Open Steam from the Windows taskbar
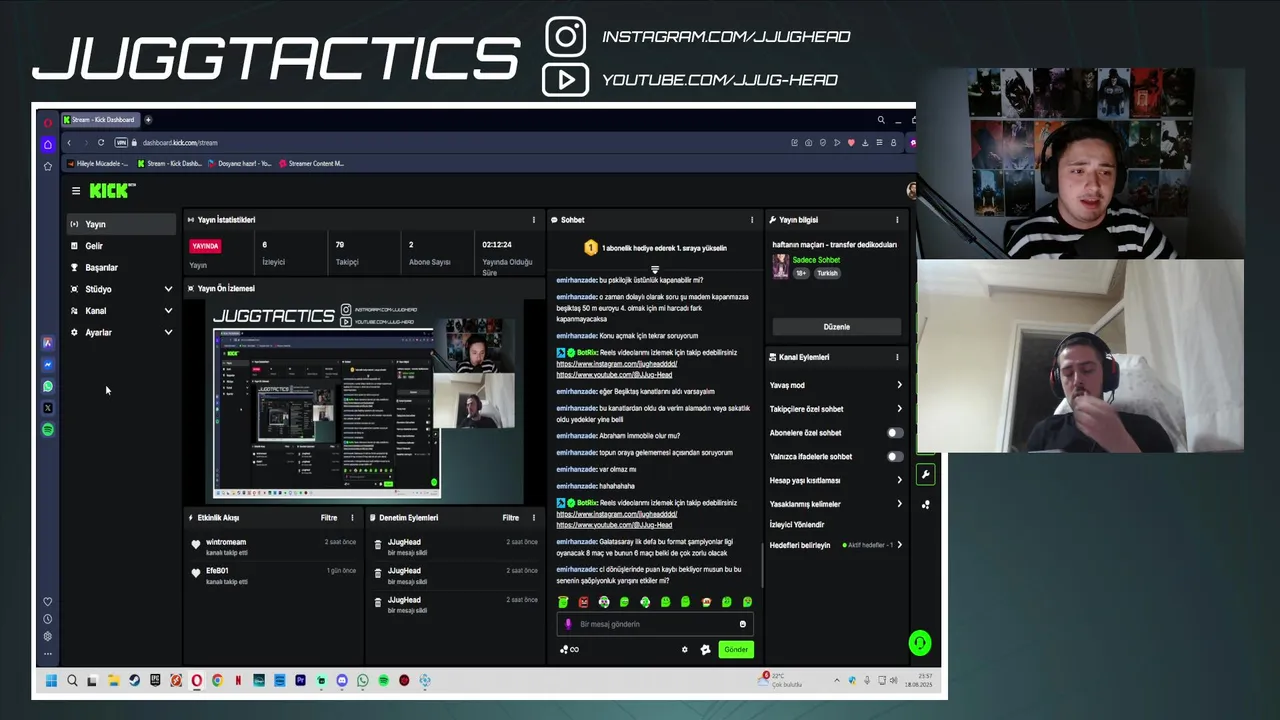The height and width of the screenshot is (720, 1280). coord(134,681)
